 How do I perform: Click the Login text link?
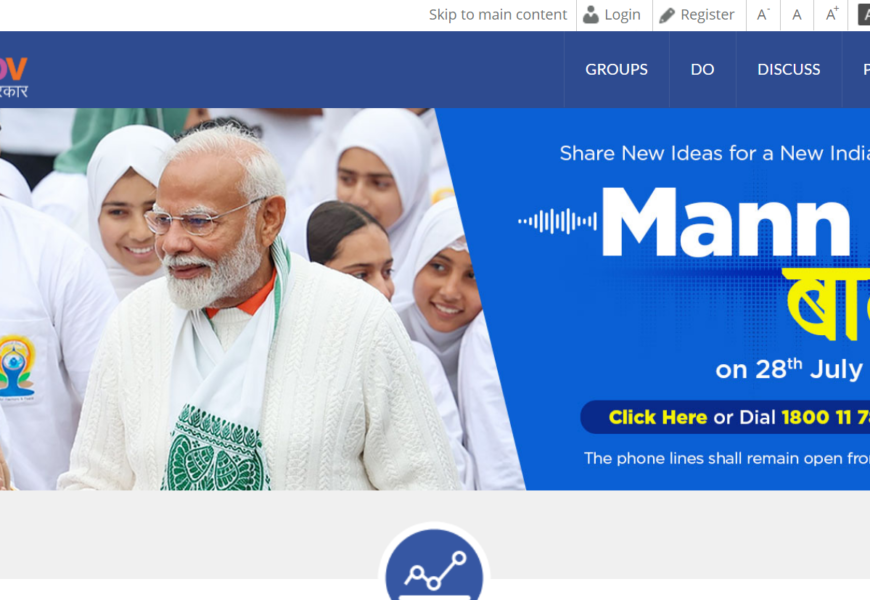coord(622,15)
